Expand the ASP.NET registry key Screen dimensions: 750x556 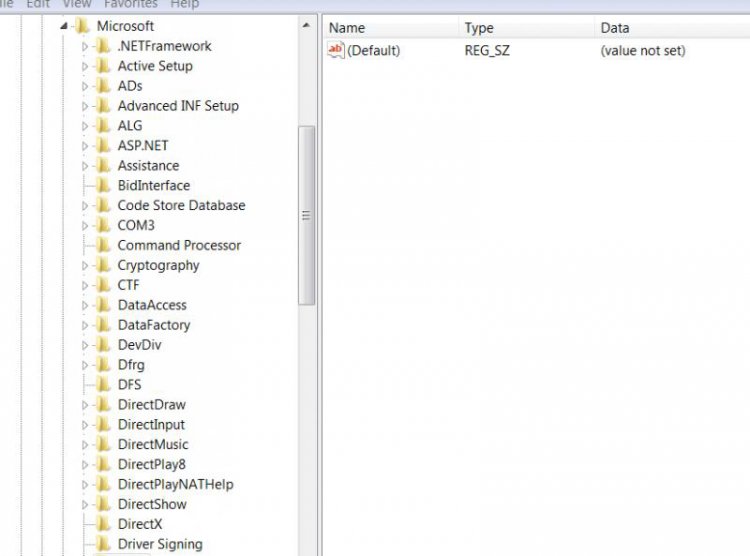tap(85, 146)
